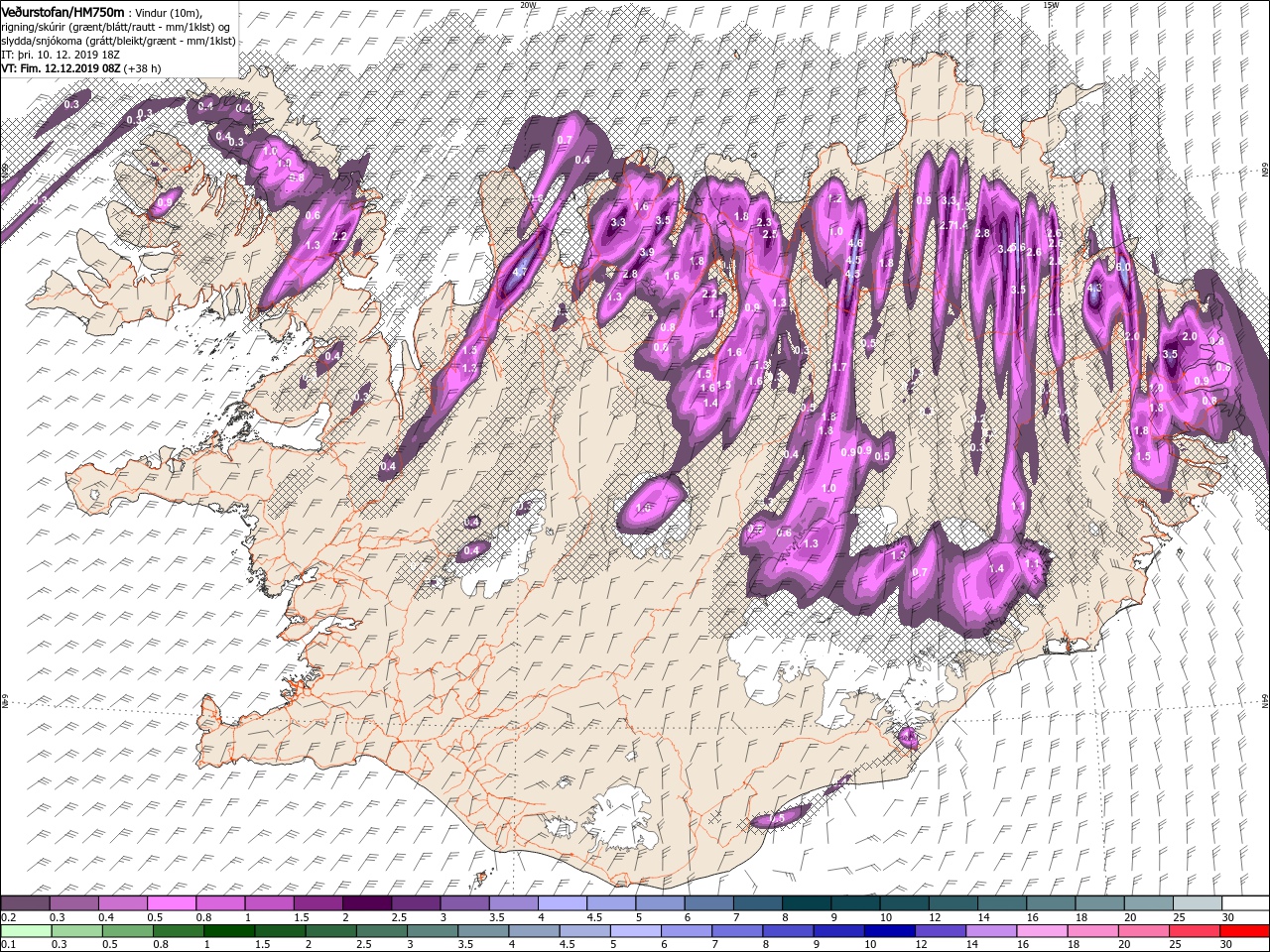Select upper scale swatch between 0.2 and 0.3

[x=26, y=902]
